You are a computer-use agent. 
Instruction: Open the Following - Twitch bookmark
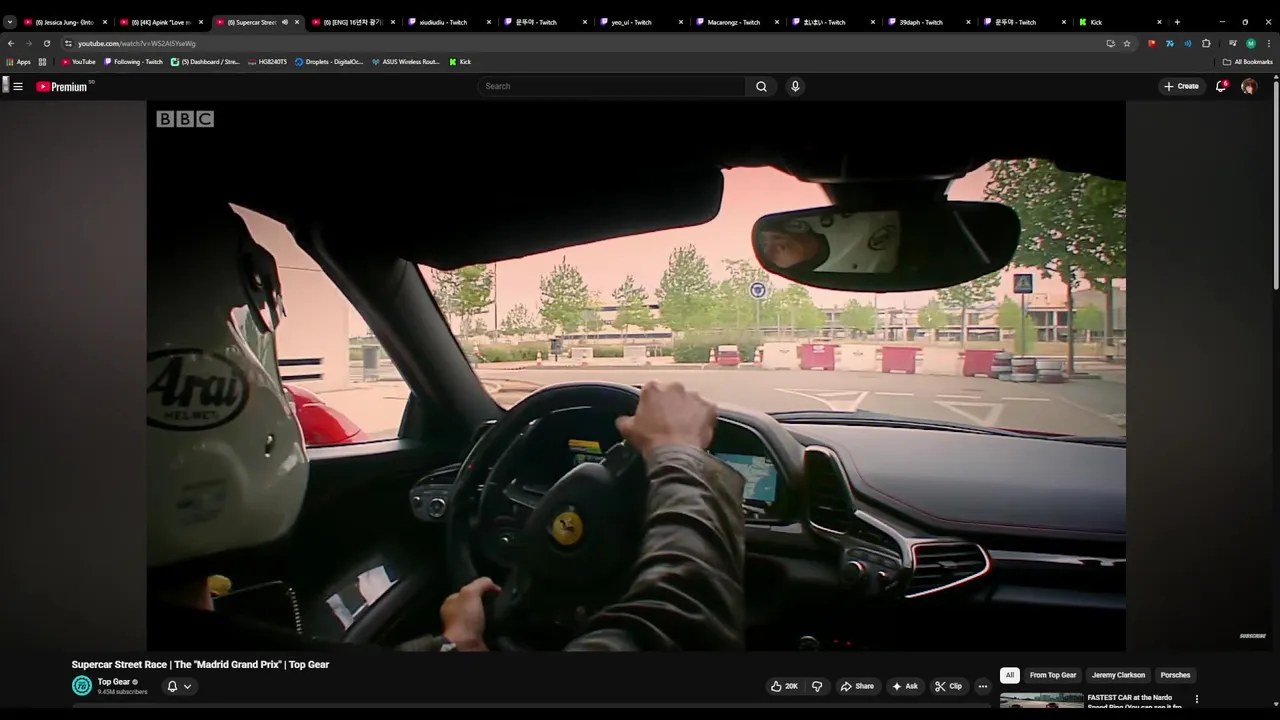[x=133, y=62]
